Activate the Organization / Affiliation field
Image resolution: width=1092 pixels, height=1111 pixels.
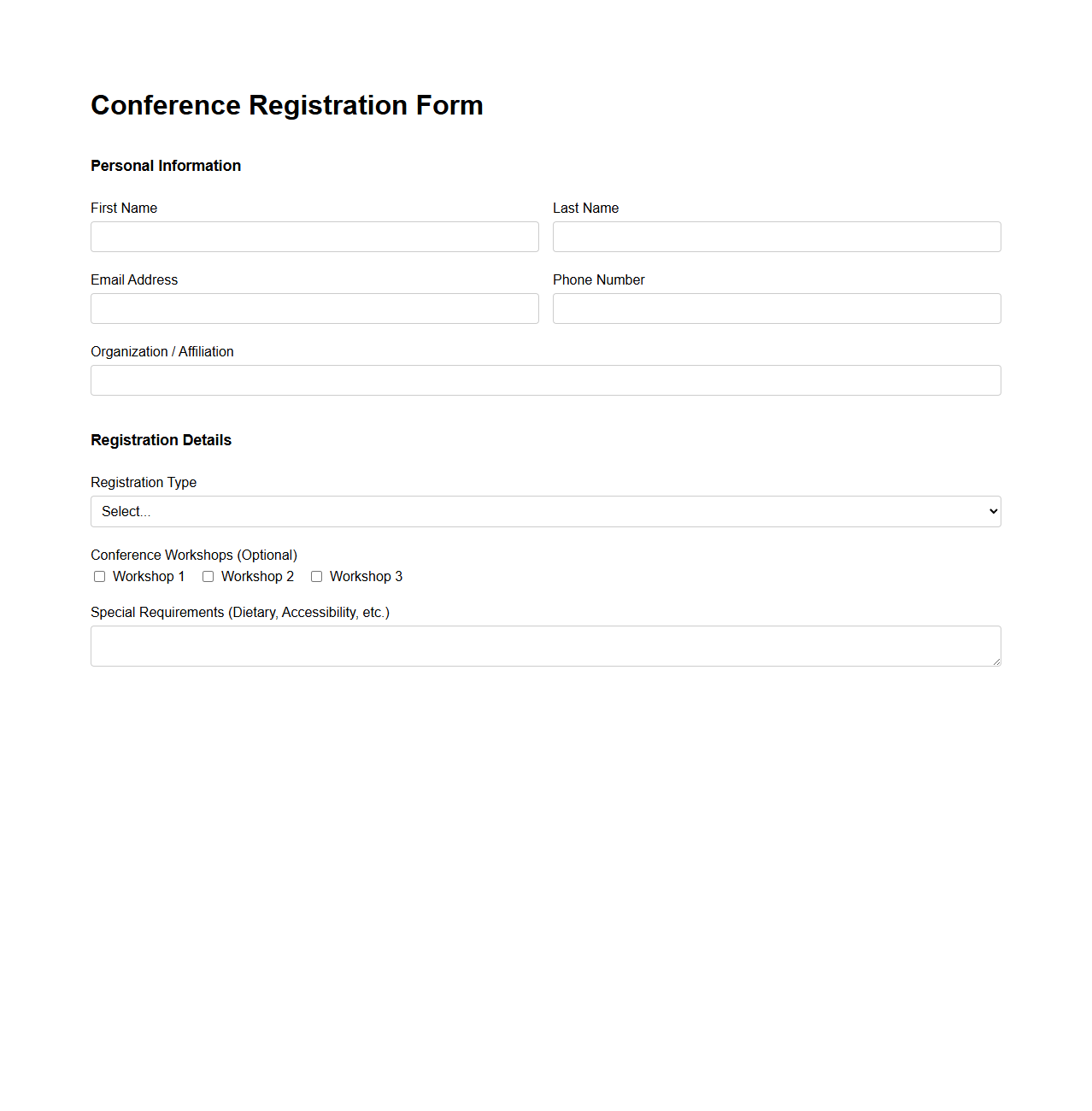(x=545, y=380)
